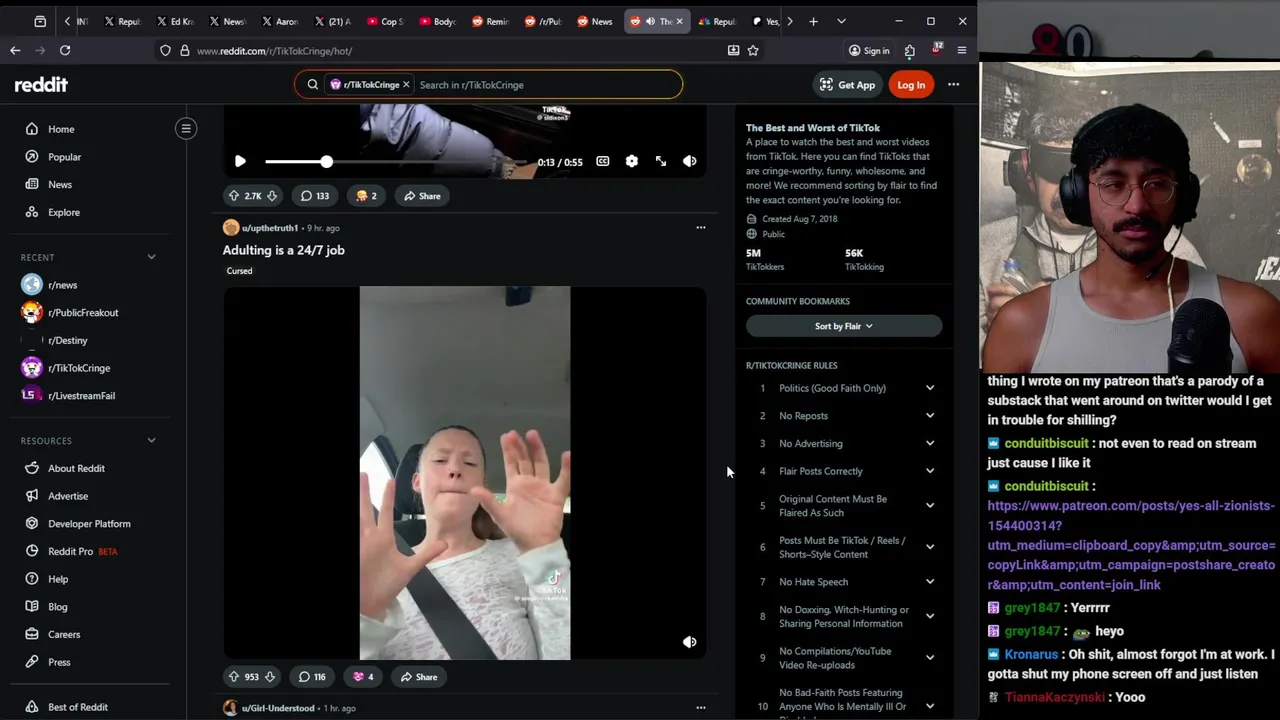
Task: Click the Log In button
Action: [x=911, y=85]
